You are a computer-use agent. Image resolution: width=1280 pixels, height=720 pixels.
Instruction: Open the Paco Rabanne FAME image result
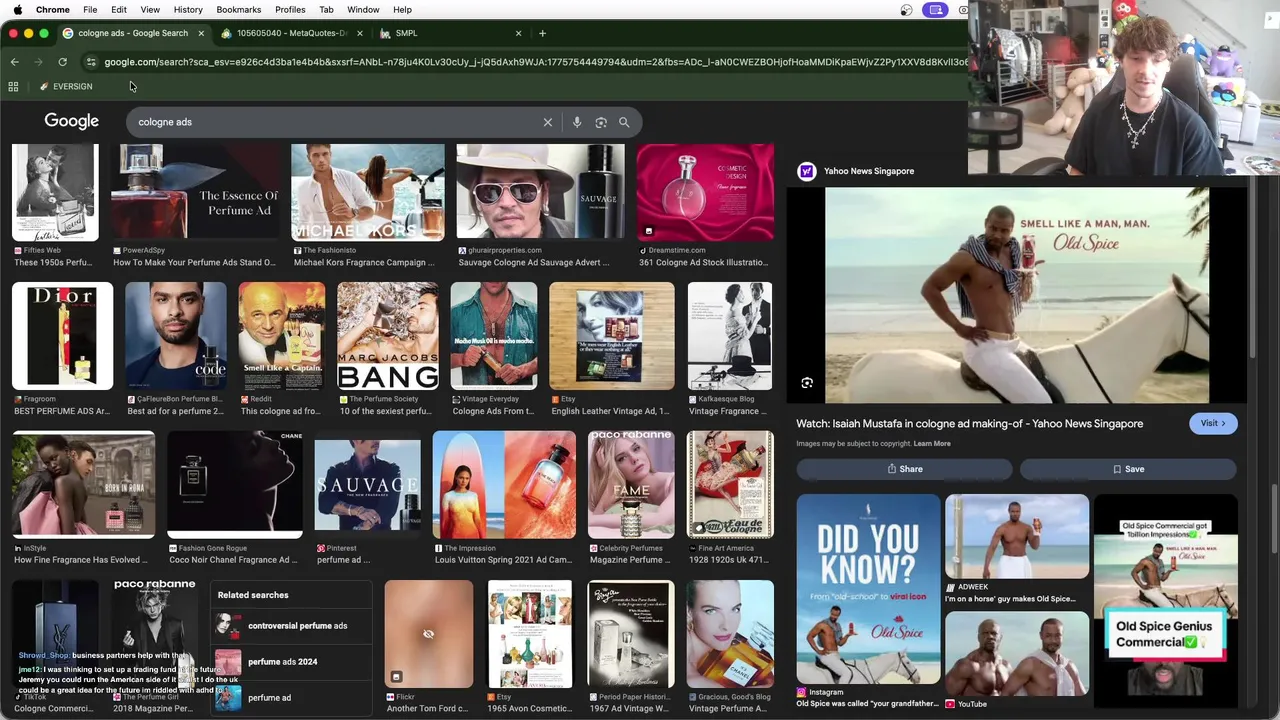click(x=631, y=485)
